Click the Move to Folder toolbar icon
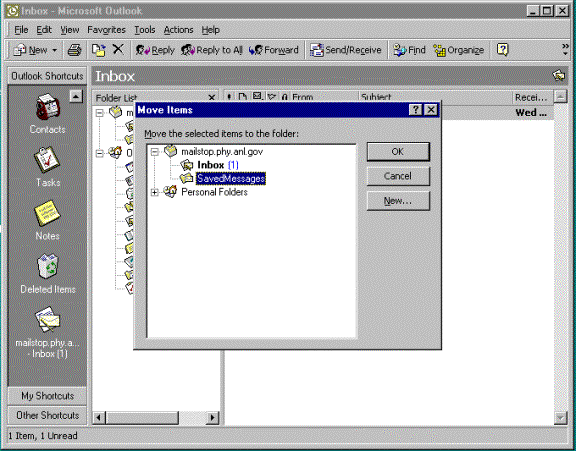 (x=98, y=50)
